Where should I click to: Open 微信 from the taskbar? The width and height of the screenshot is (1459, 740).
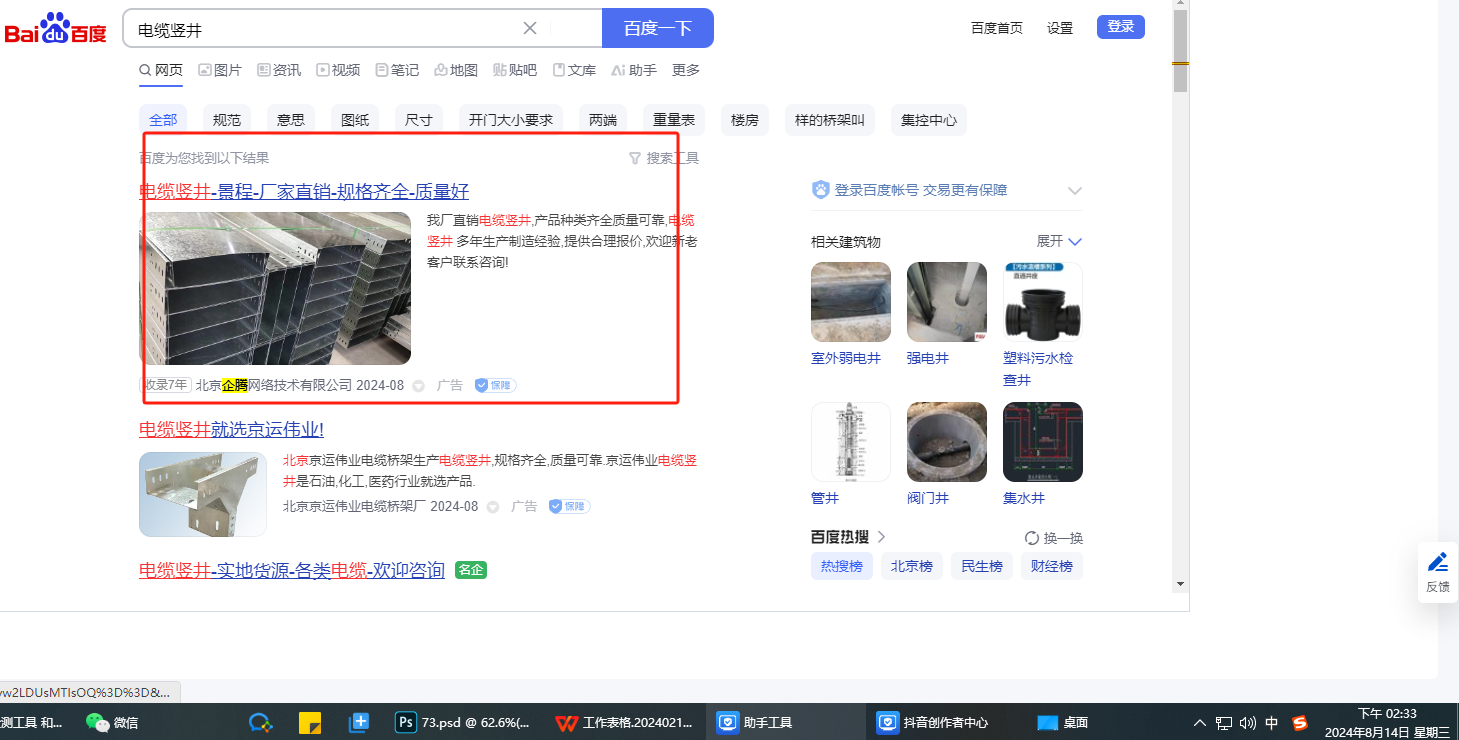(x=112, y=722)
